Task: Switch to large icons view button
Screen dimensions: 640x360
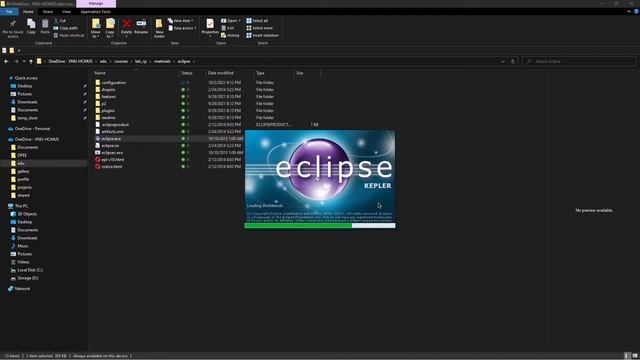Action: coord(635,356)
